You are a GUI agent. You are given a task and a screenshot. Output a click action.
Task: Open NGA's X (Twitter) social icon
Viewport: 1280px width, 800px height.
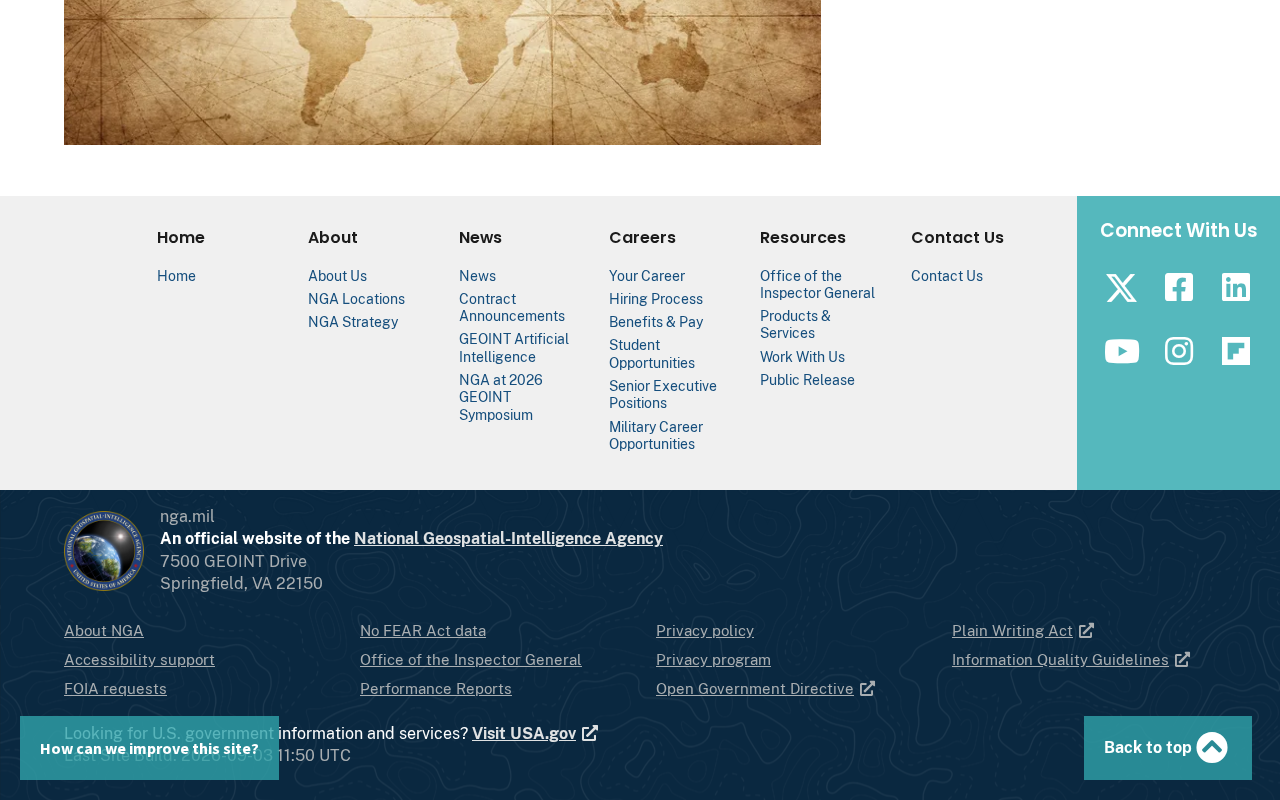pos(1121,288)
